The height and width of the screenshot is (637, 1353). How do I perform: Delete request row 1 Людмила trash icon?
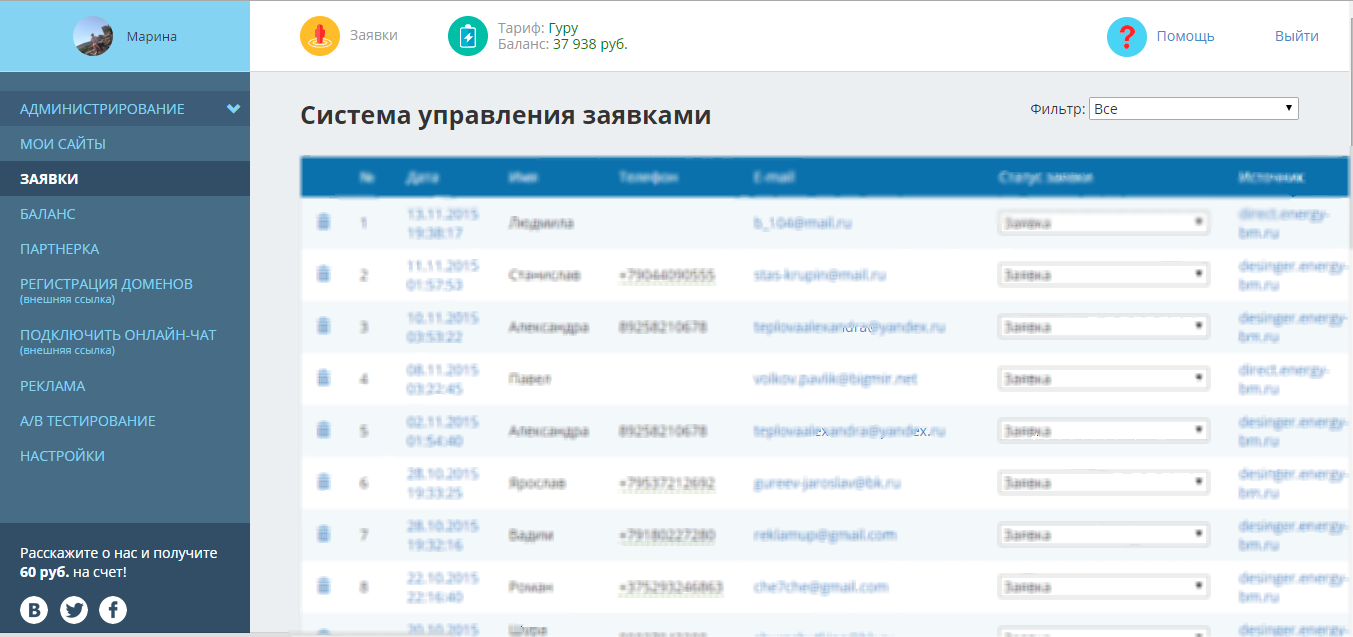pyautogui.click(x=323, y=223)
